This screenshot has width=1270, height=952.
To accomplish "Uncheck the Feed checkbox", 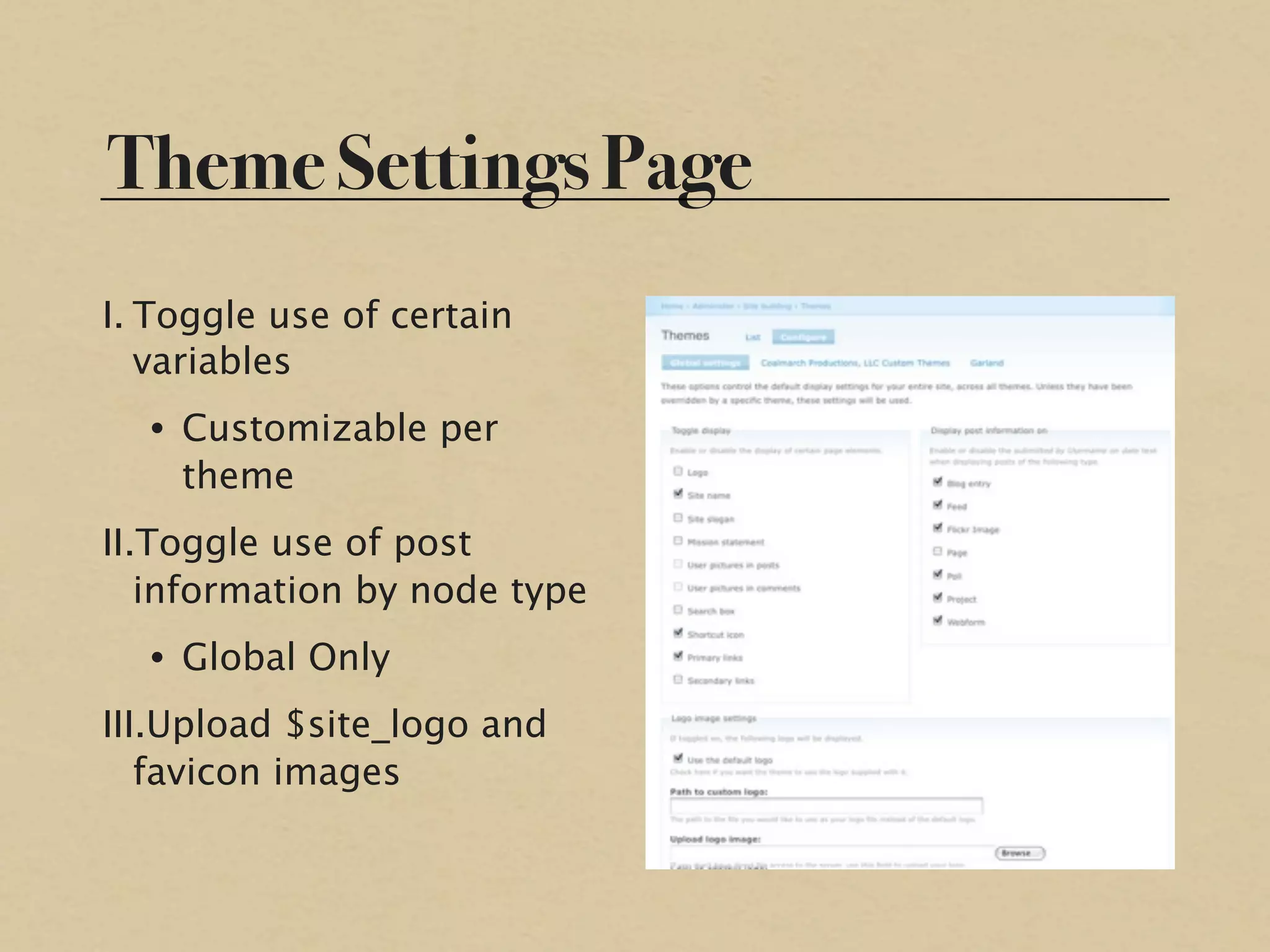I will [x=938, y=505].
